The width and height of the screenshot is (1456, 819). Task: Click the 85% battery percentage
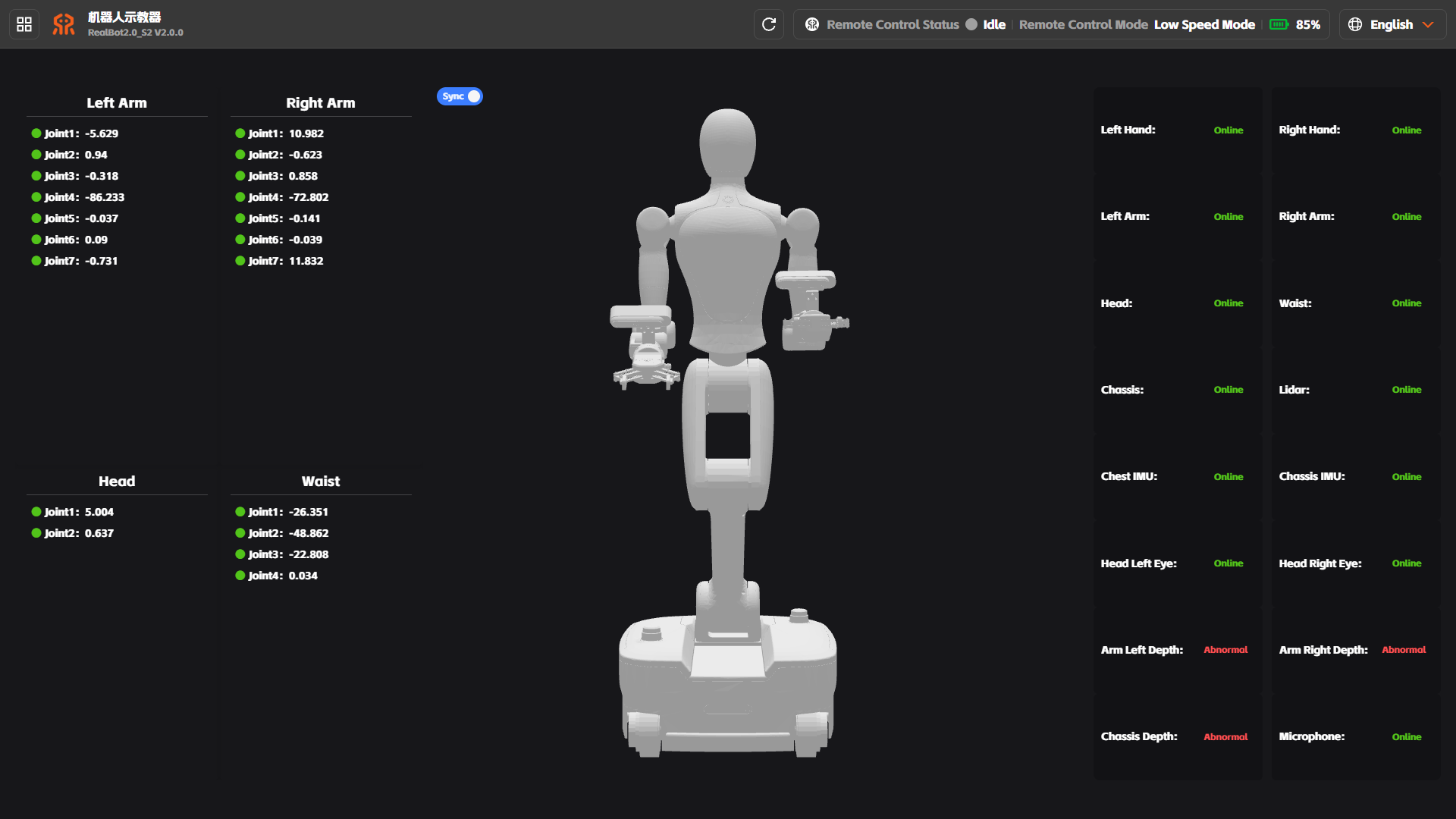tap(1308, 24)
